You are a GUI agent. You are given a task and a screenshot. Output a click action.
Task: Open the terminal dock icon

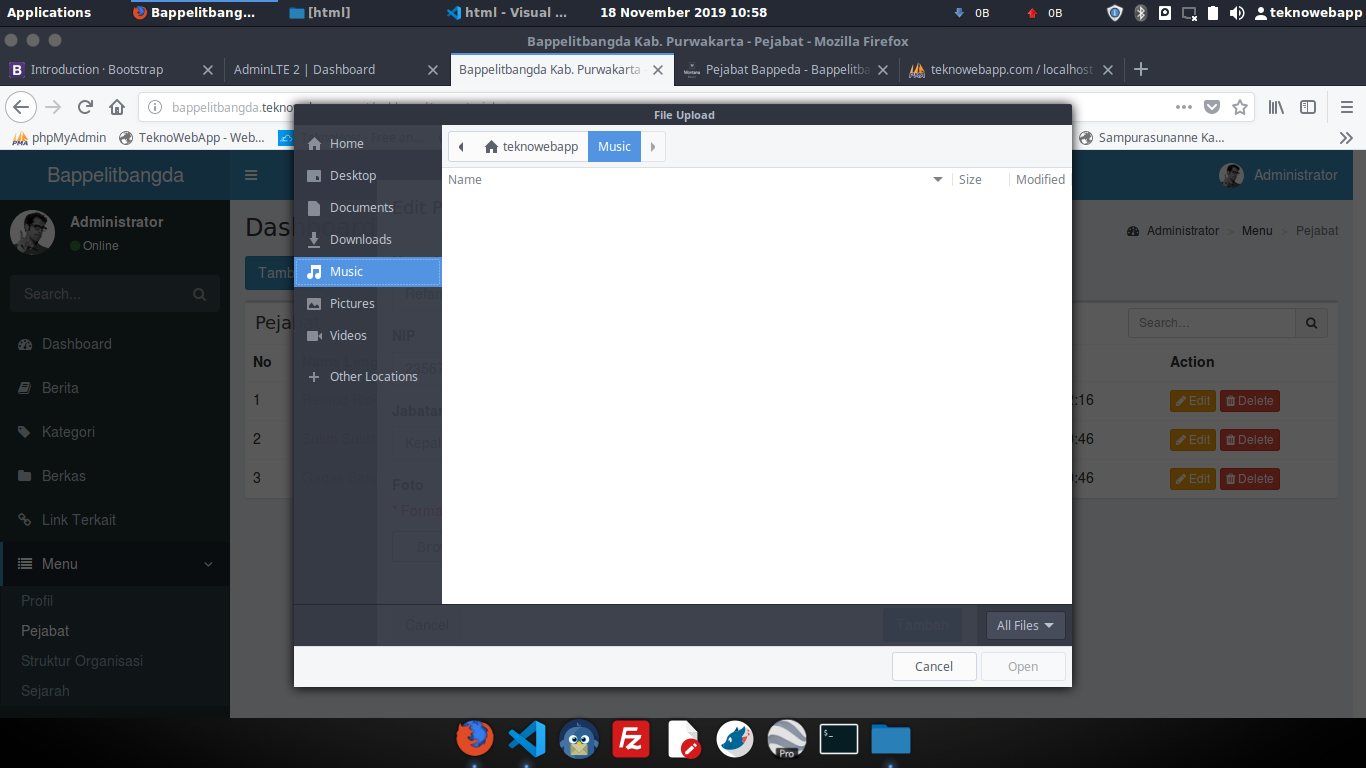[x=838, y=739]
